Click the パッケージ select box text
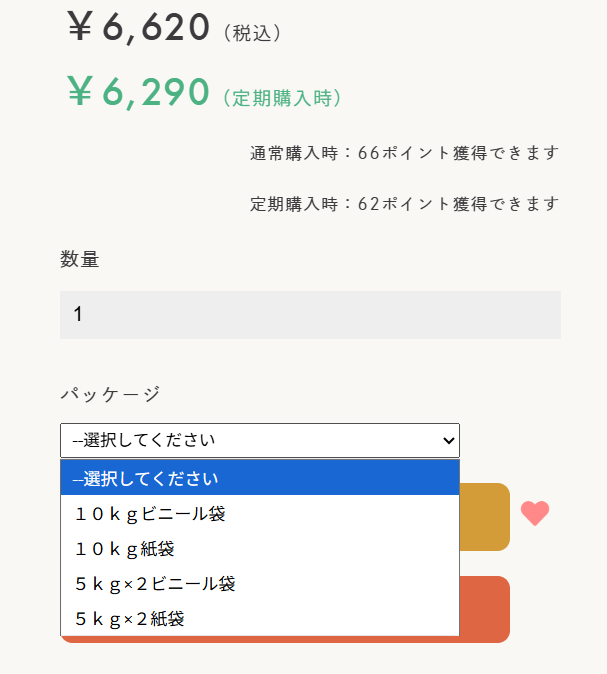 [150, 440]
